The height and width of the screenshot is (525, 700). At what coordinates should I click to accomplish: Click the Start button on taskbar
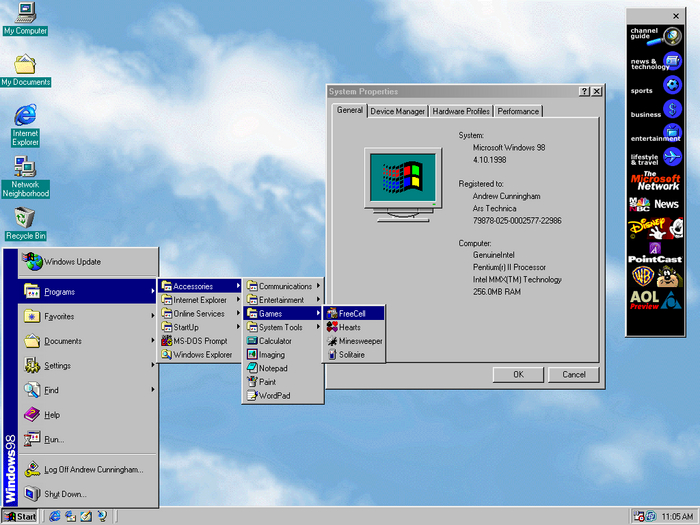point(20,516)
